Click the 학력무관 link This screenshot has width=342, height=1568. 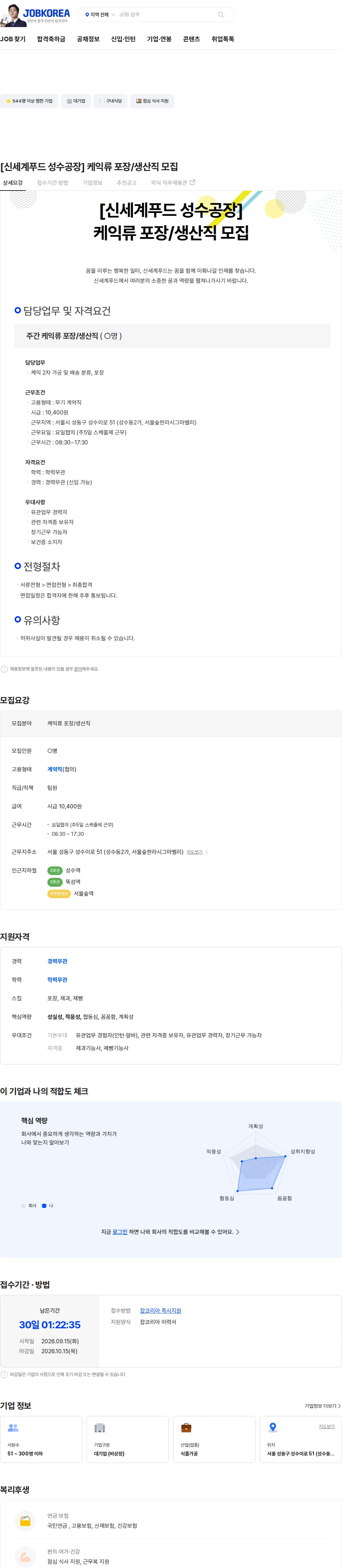pos(57,980)
